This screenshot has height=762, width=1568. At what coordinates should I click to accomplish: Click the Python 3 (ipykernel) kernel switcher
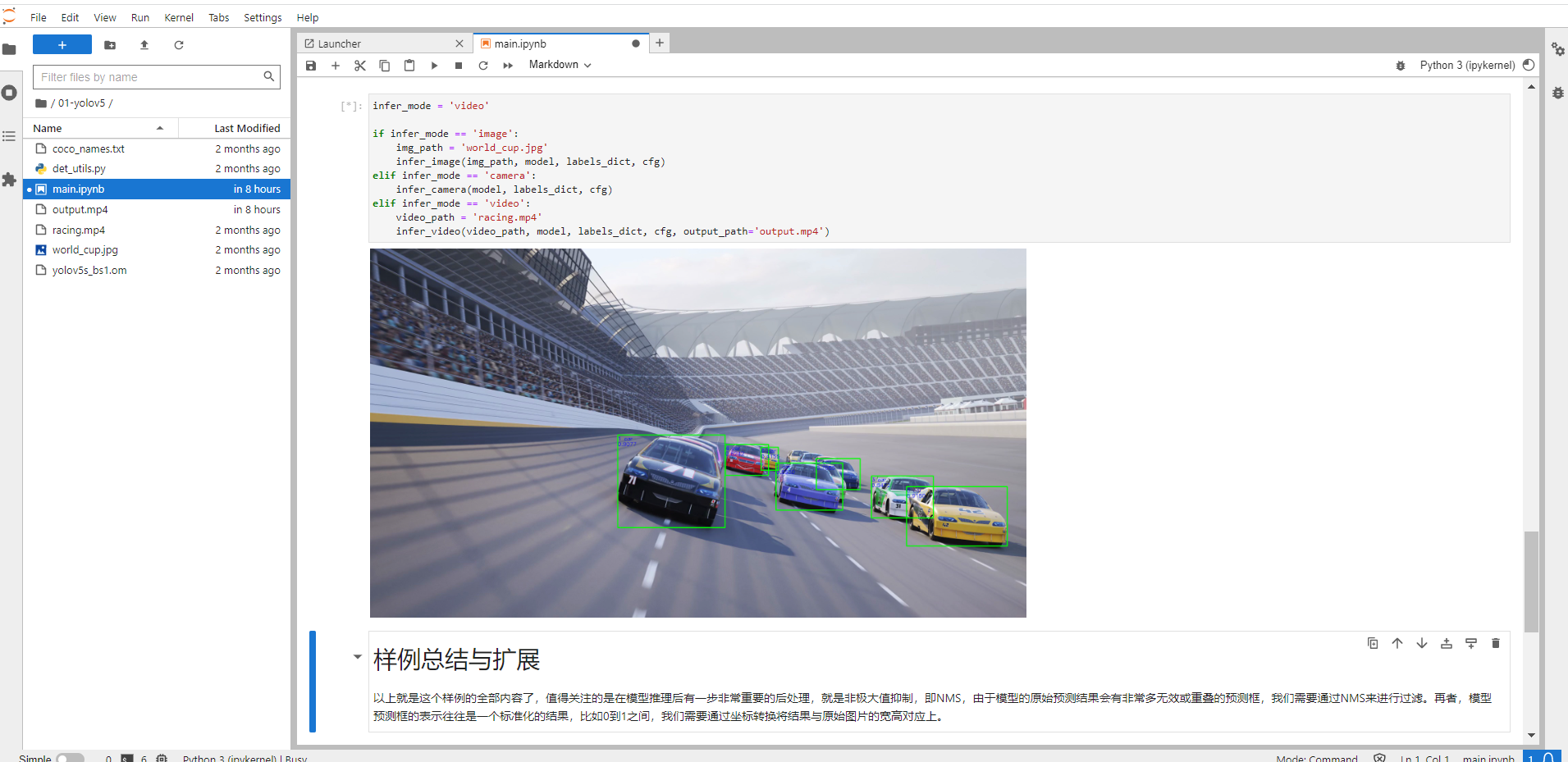click(1467, 65)
